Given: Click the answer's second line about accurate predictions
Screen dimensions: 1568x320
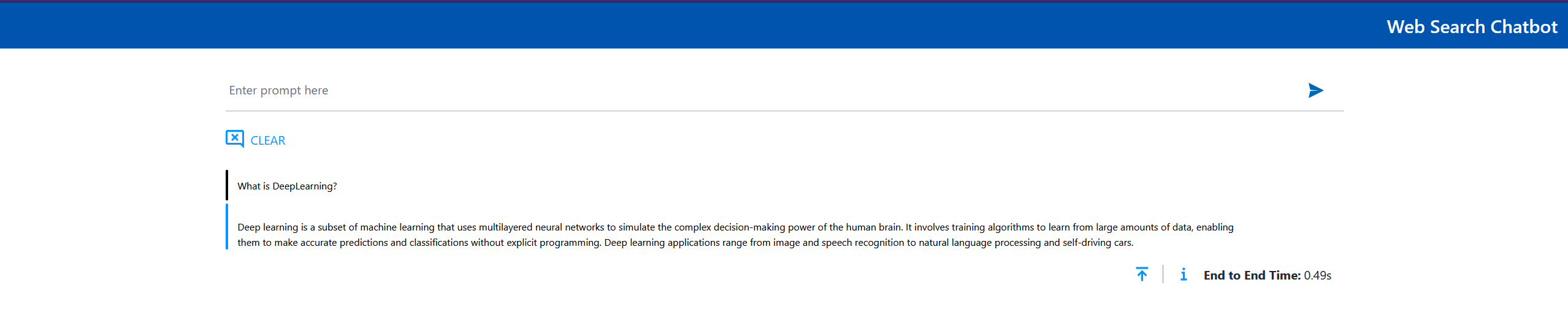Looking at the screenshot, I should click(x=685, y=243).
